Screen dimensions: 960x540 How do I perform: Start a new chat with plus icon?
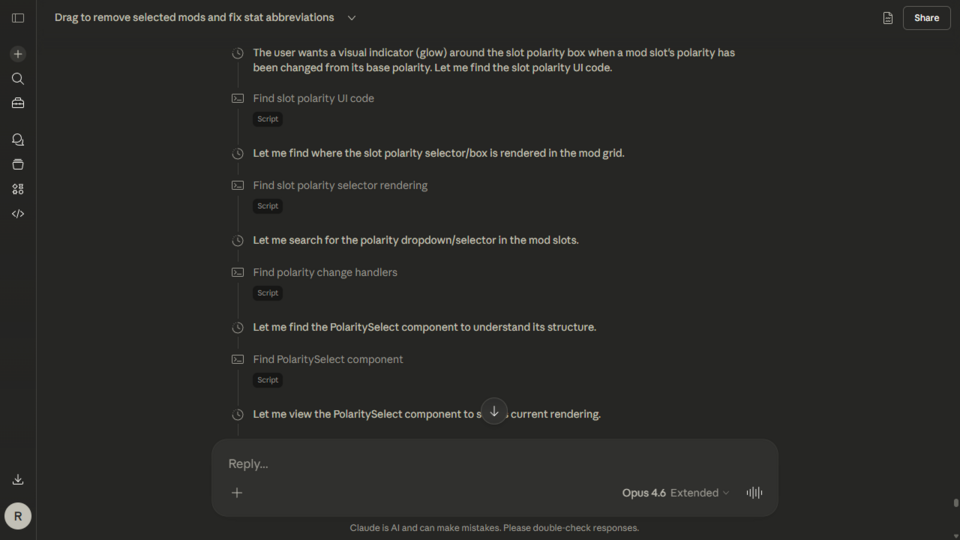pyautogui.click(x=18, y=54)
